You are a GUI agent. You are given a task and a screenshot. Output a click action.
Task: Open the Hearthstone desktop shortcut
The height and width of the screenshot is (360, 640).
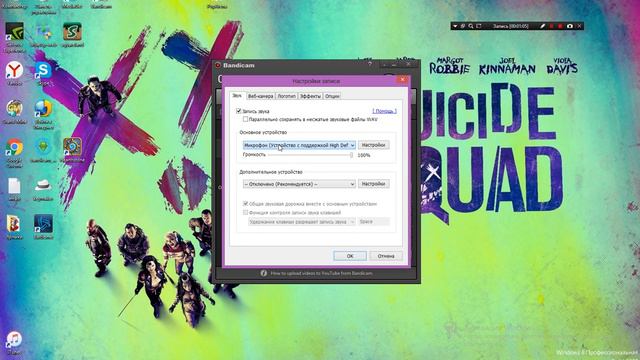point(72,147)
